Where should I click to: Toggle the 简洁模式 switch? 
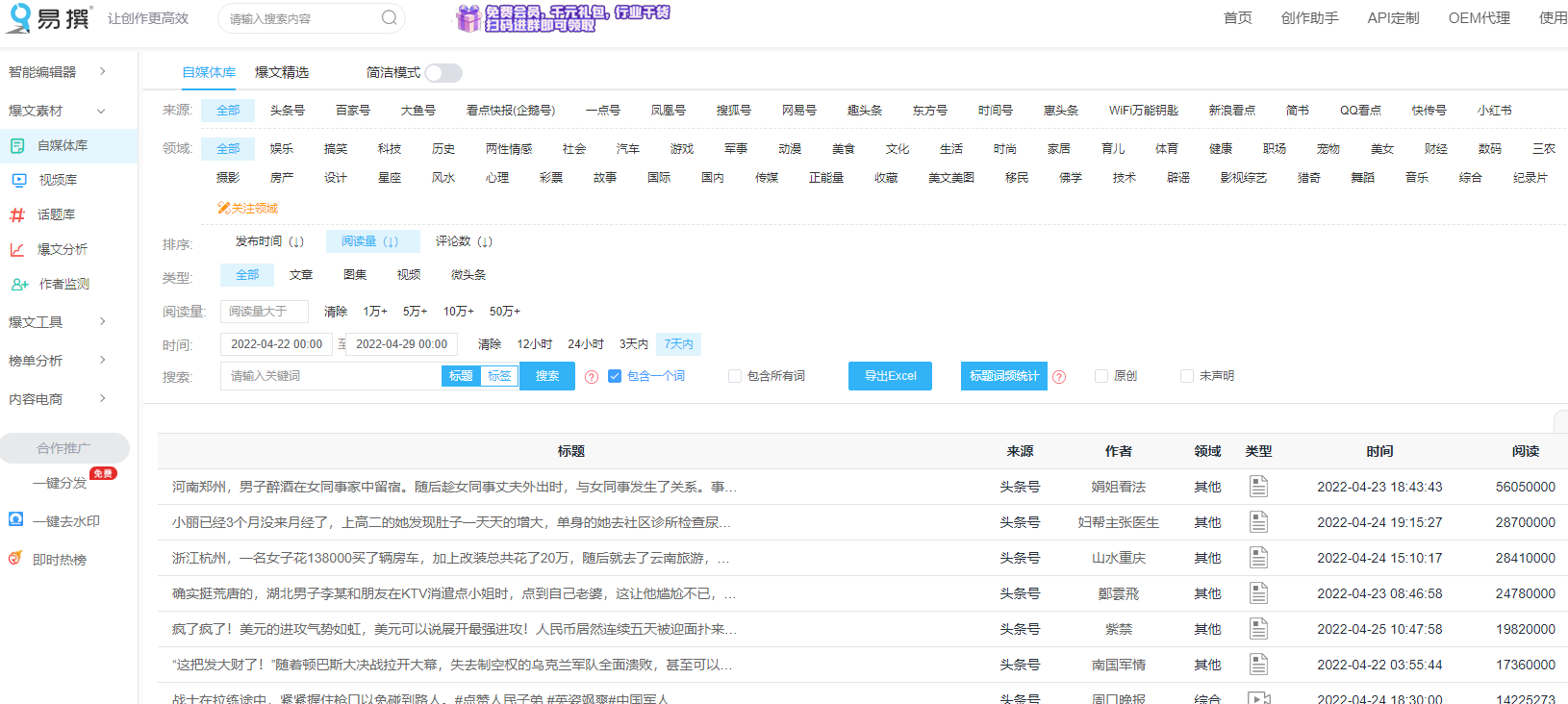tap(443, 73)
